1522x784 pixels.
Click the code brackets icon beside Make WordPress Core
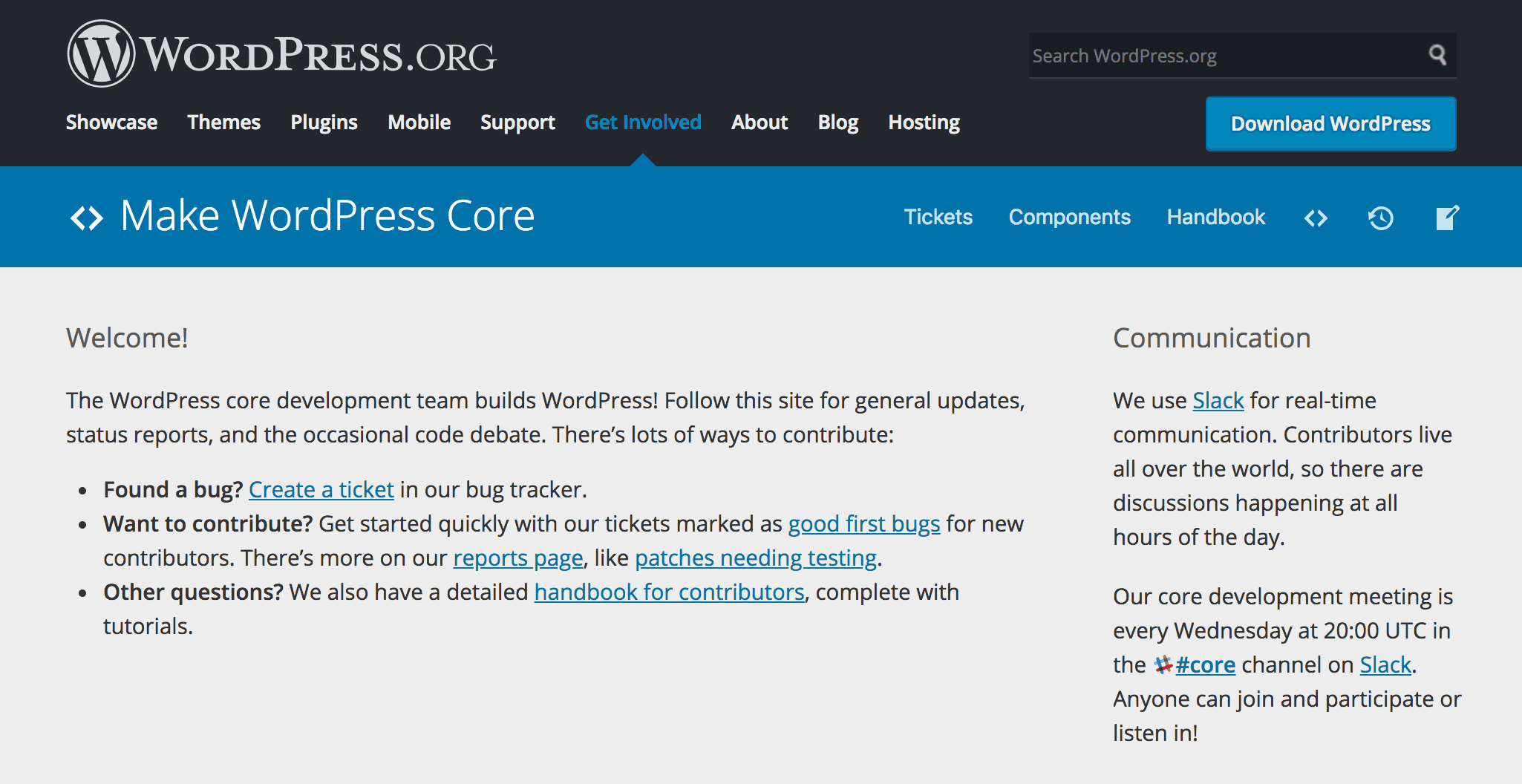pos(87,218)
